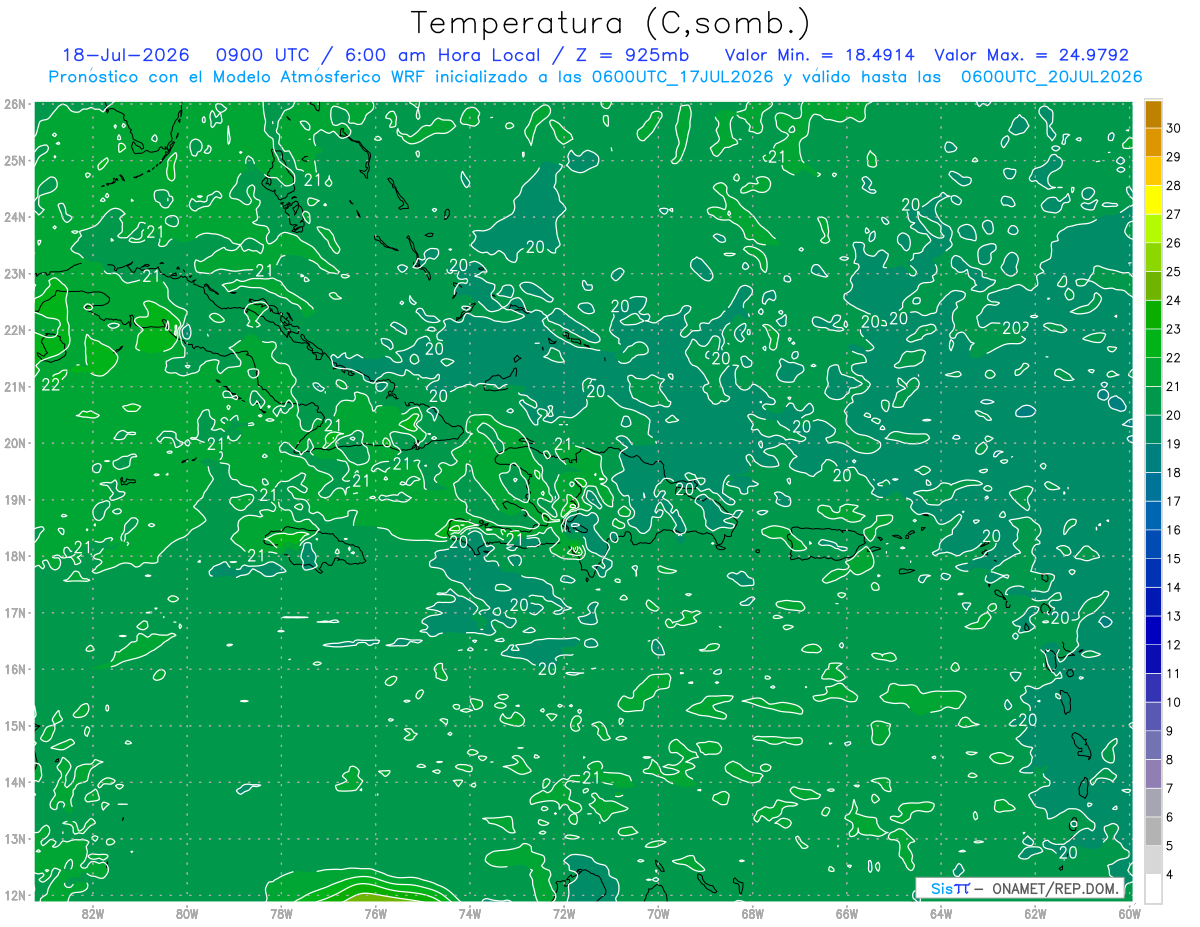Click the 82W longitude label

point(92,913)
